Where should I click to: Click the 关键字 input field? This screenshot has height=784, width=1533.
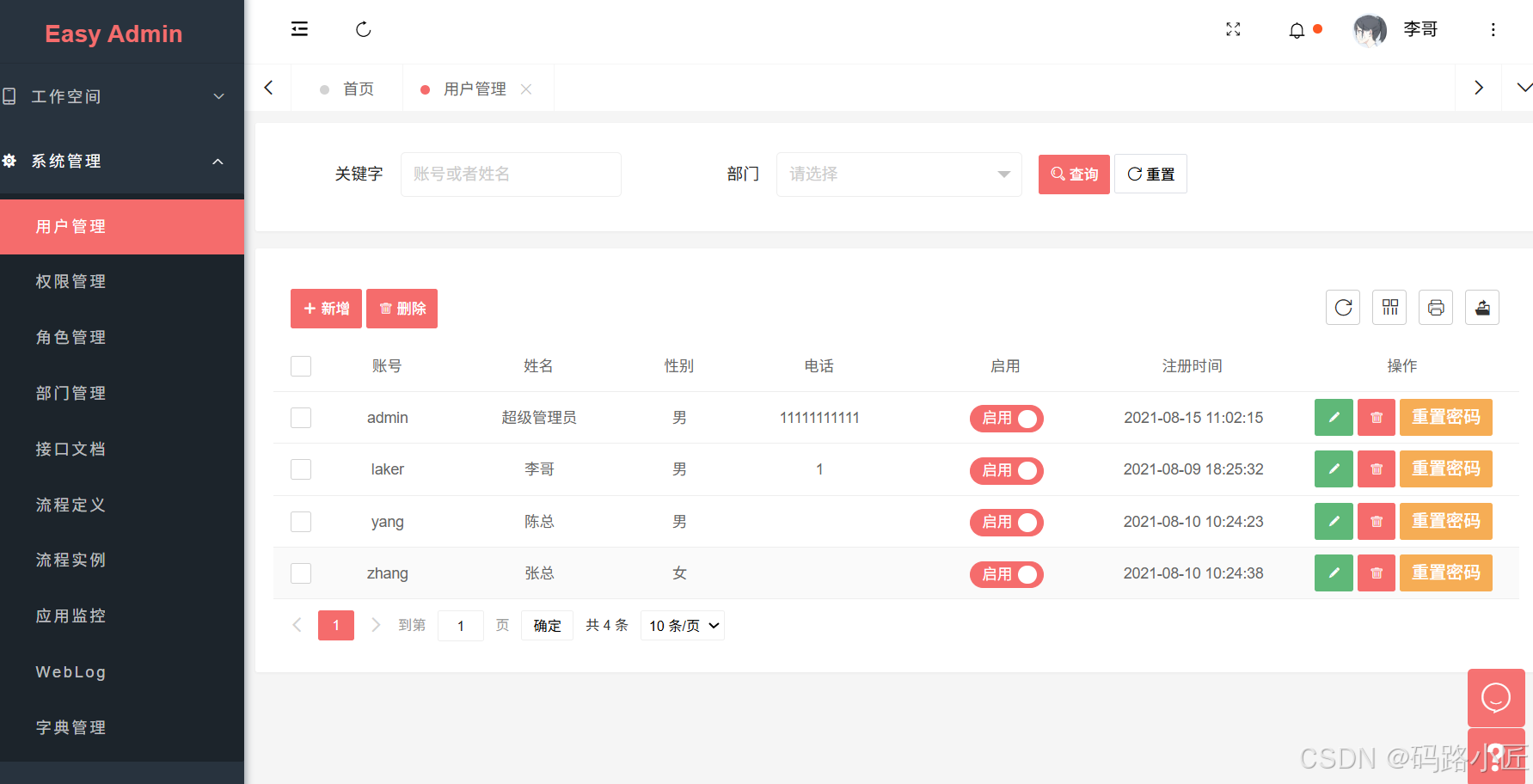click(x=511, y=174)
